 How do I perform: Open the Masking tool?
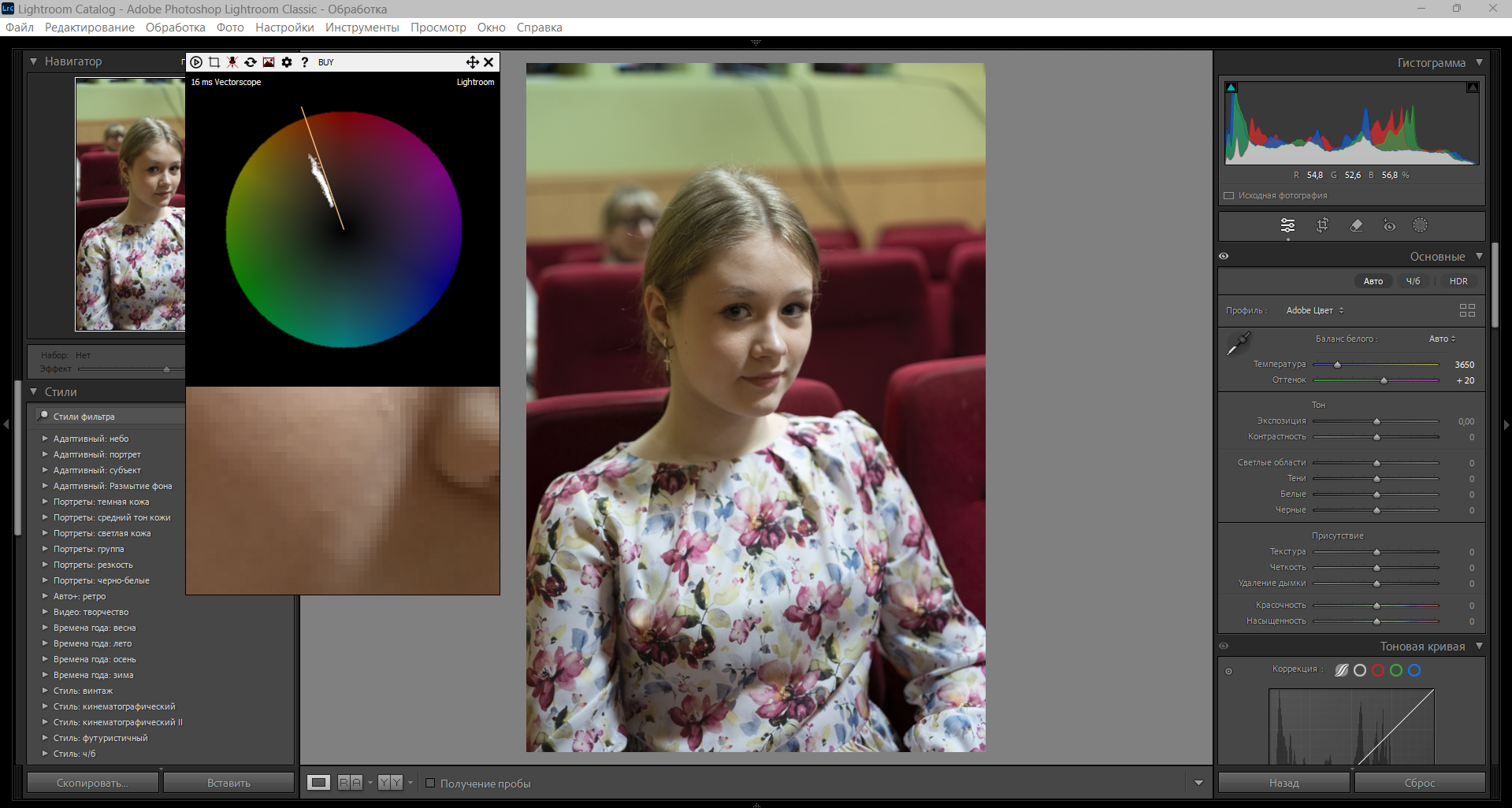point(1420,226)
